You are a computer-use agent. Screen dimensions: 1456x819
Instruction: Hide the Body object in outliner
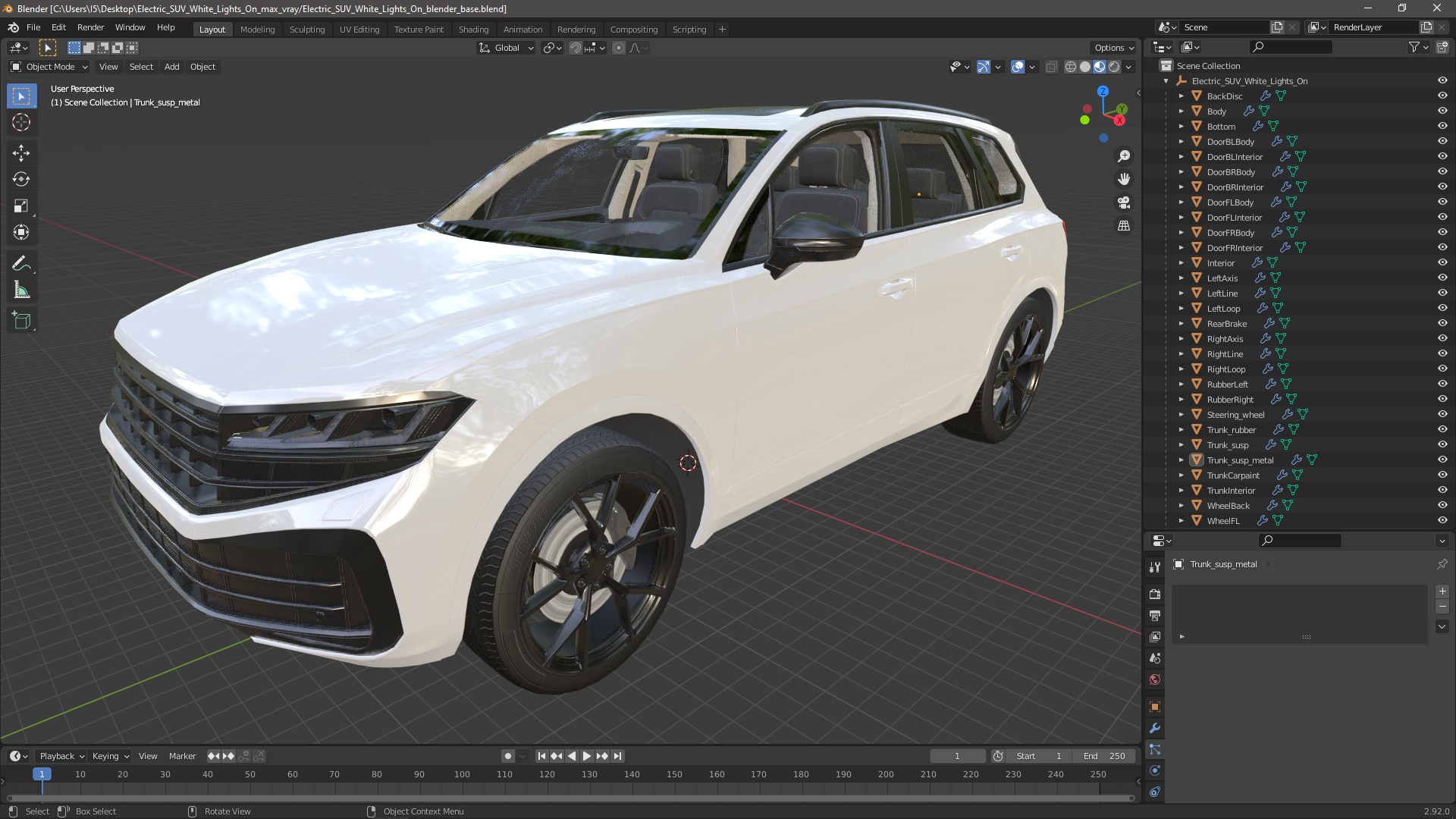(1442, 111)
